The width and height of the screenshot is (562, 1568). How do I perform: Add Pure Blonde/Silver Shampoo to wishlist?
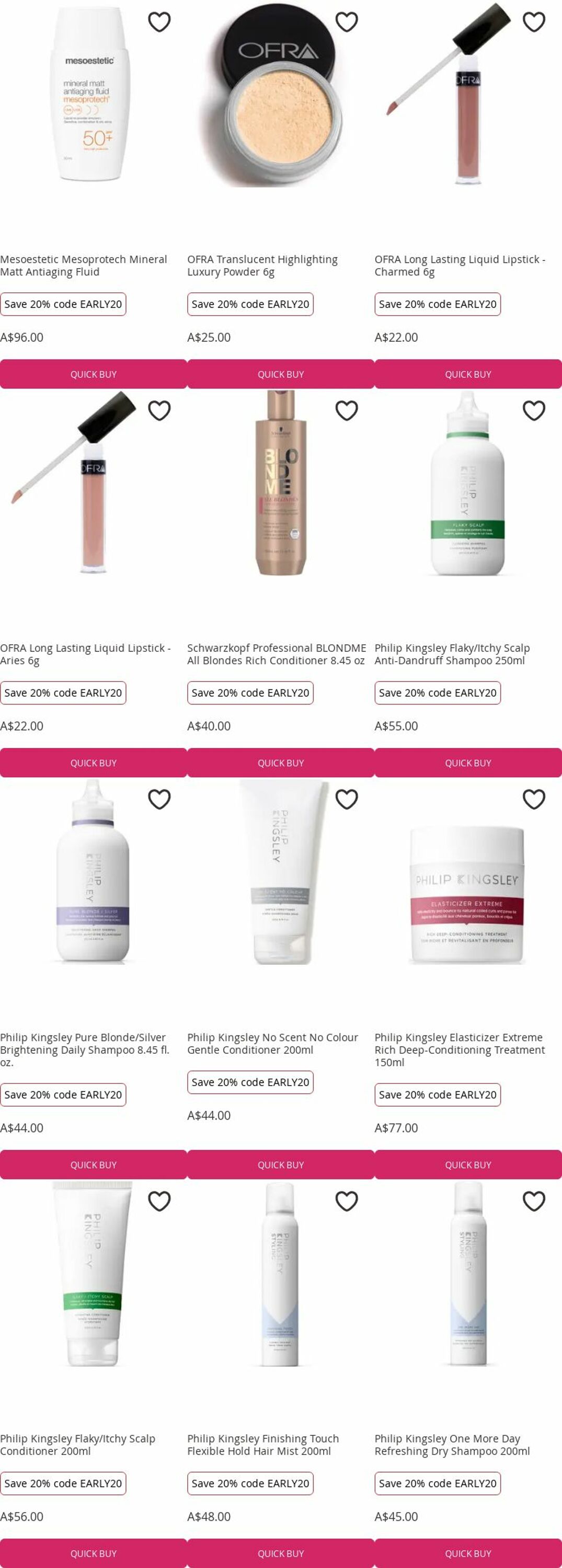[x=159, y=799]
